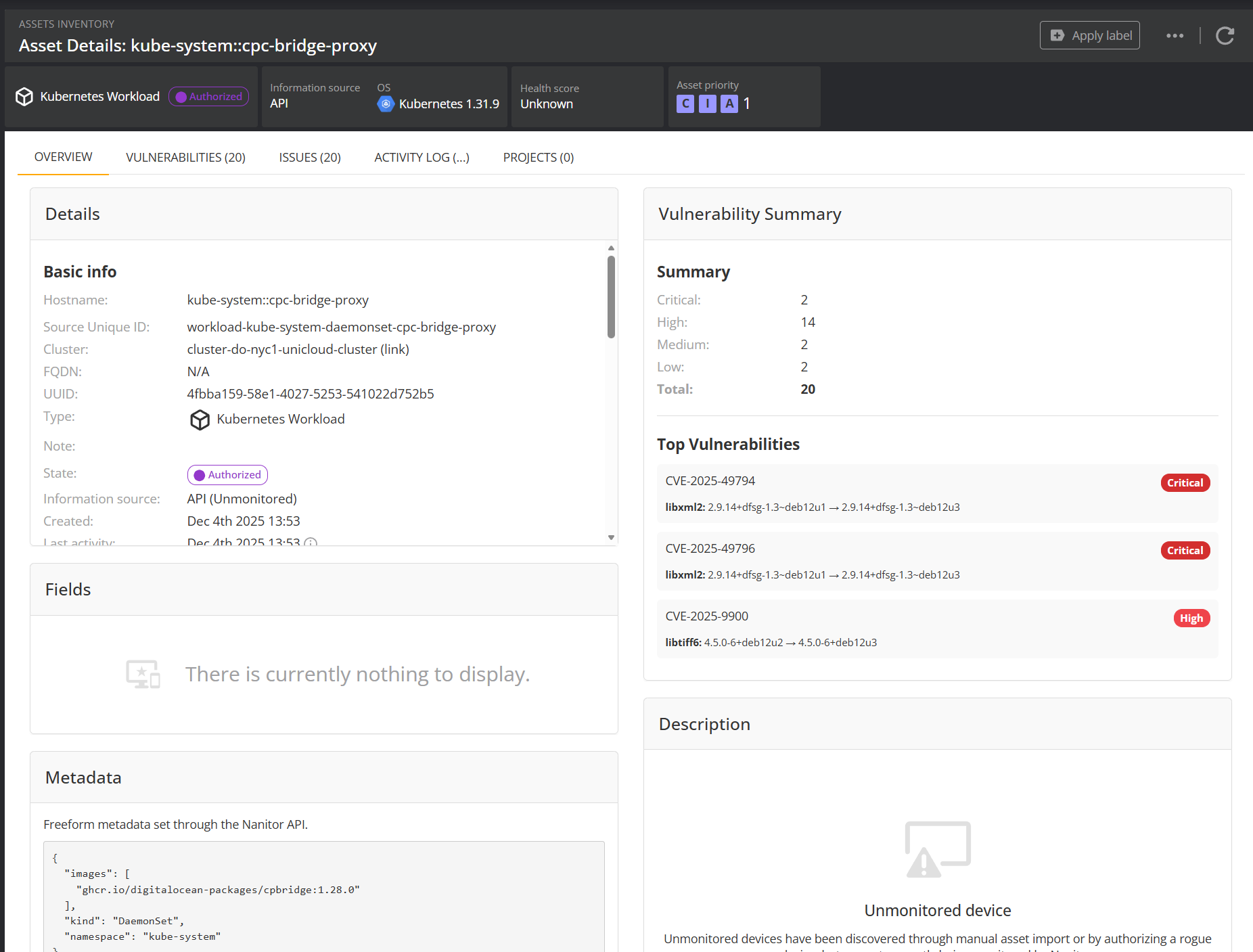Switch to the Vulnerabilities (20) tab
1253x952 pixels.
point(185,157)
